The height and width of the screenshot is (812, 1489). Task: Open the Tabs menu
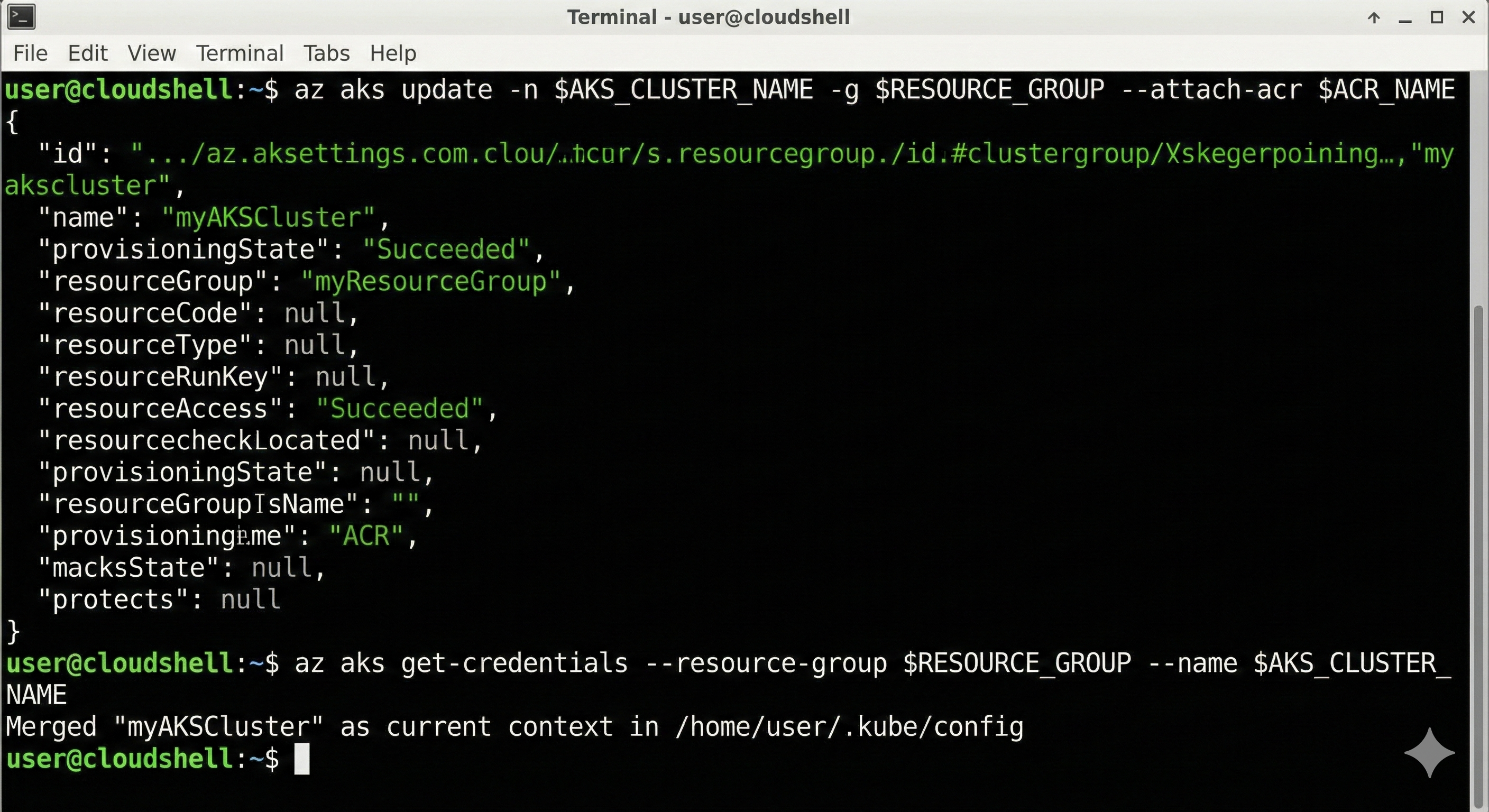[x=326, y=52]
